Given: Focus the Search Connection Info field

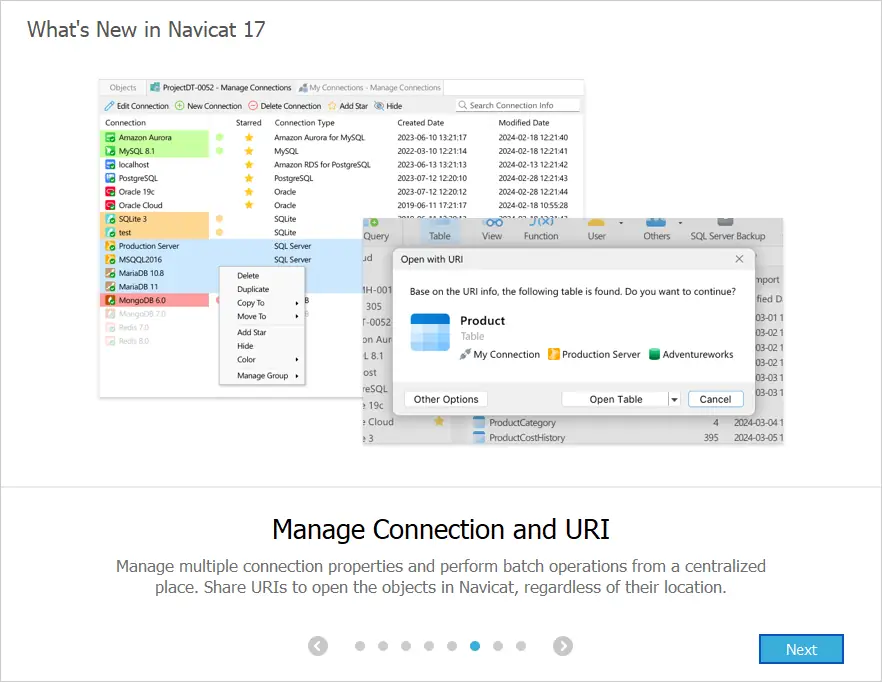Looking at the screenshot, I should click(518, 105).
